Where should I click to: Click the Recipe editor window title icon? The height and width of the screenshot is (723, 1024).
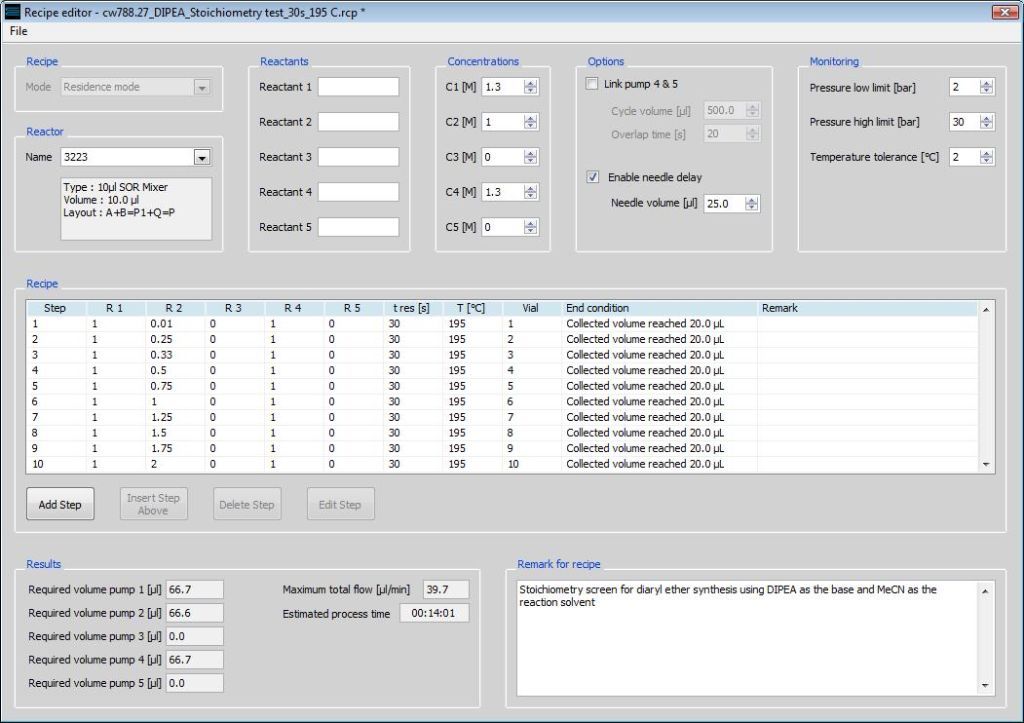click(x=13, y=11)
